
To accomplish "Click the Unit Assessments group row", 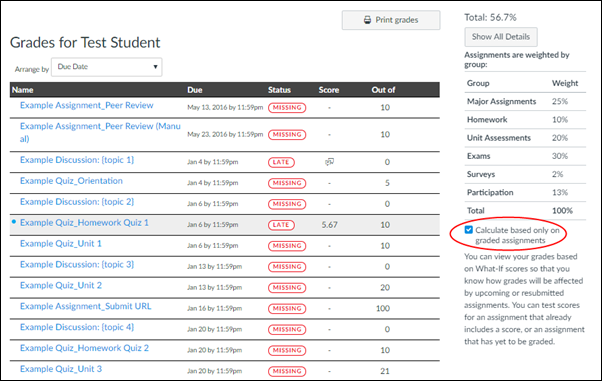I will coord(525,138).
